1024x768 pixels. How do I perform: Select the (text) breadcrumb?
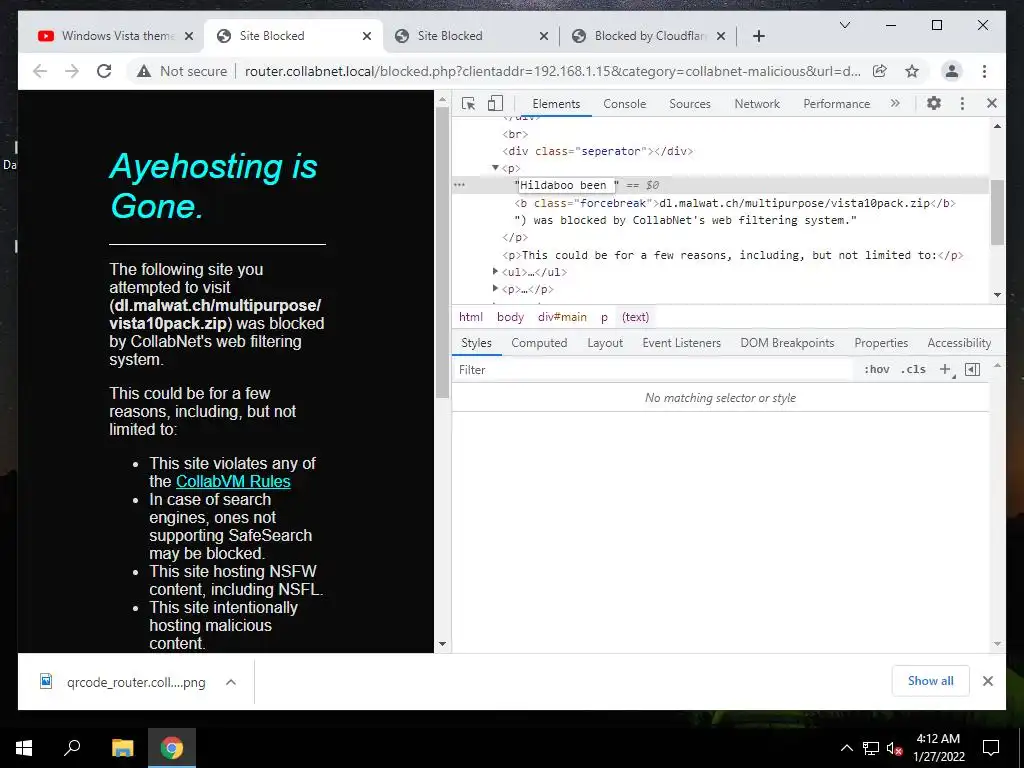click(635, 317)
